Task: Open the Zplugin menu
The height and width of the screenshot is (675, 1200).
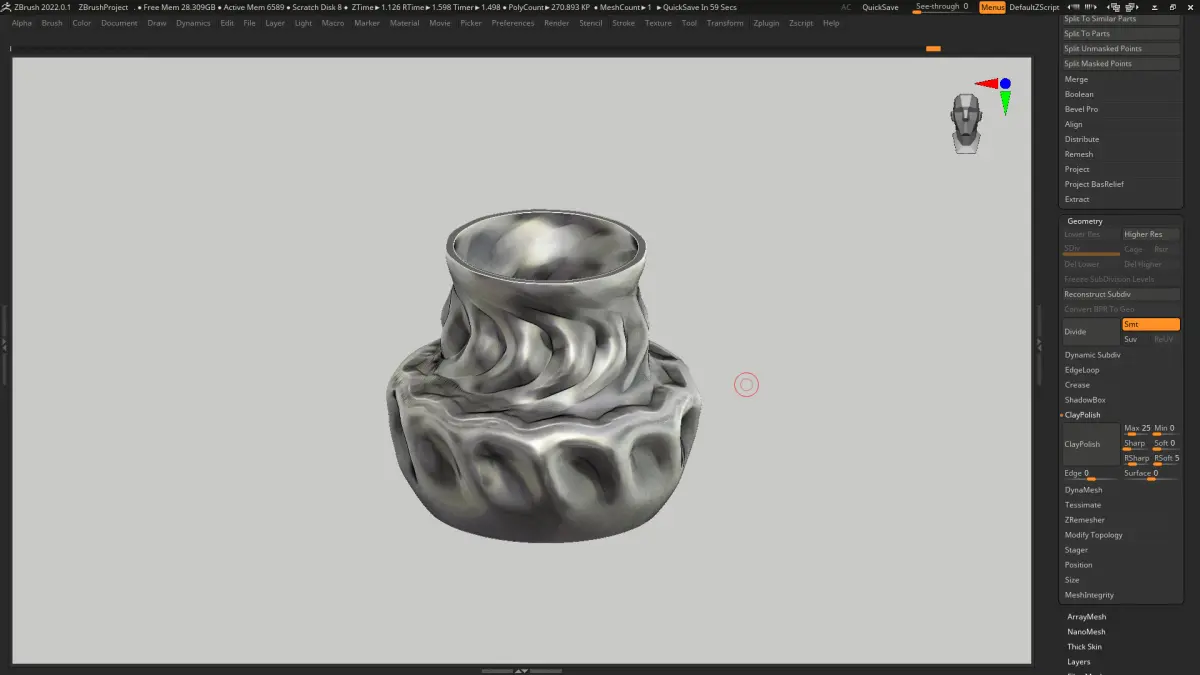Action: [766, 23]
